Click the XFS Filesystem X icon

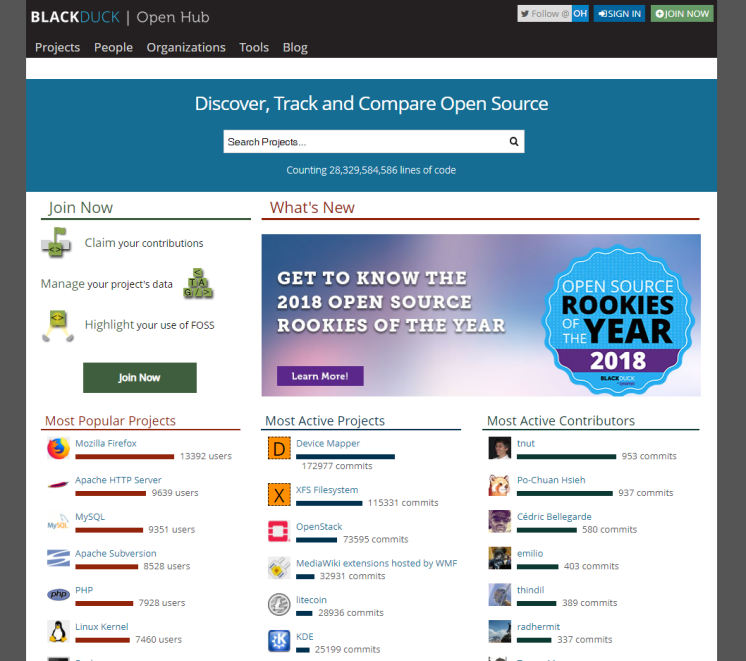tap(279, 494)
